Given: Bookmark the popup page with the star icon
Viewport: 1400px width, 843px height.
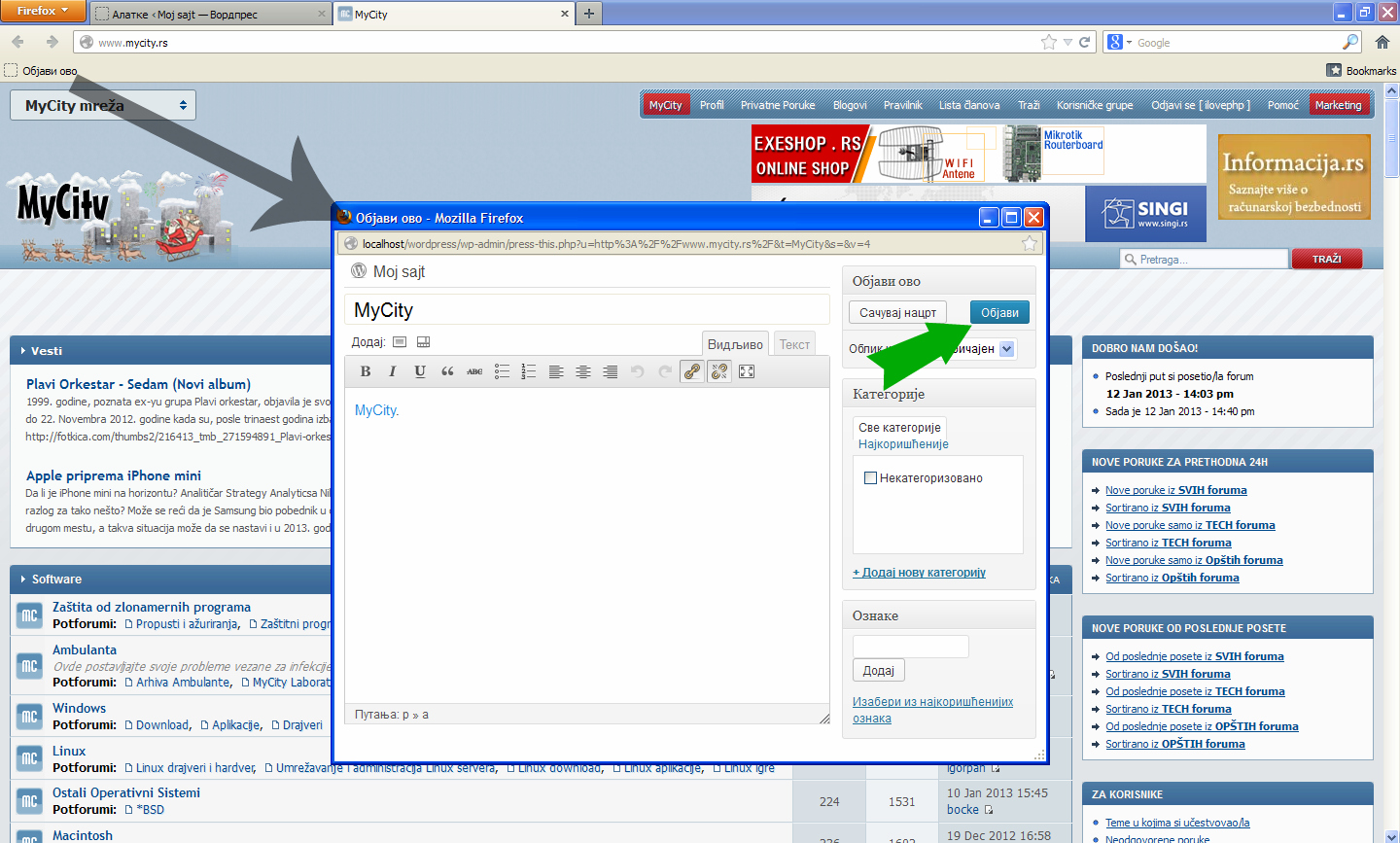Looking at the screenshot, I should pos(1030,243).
